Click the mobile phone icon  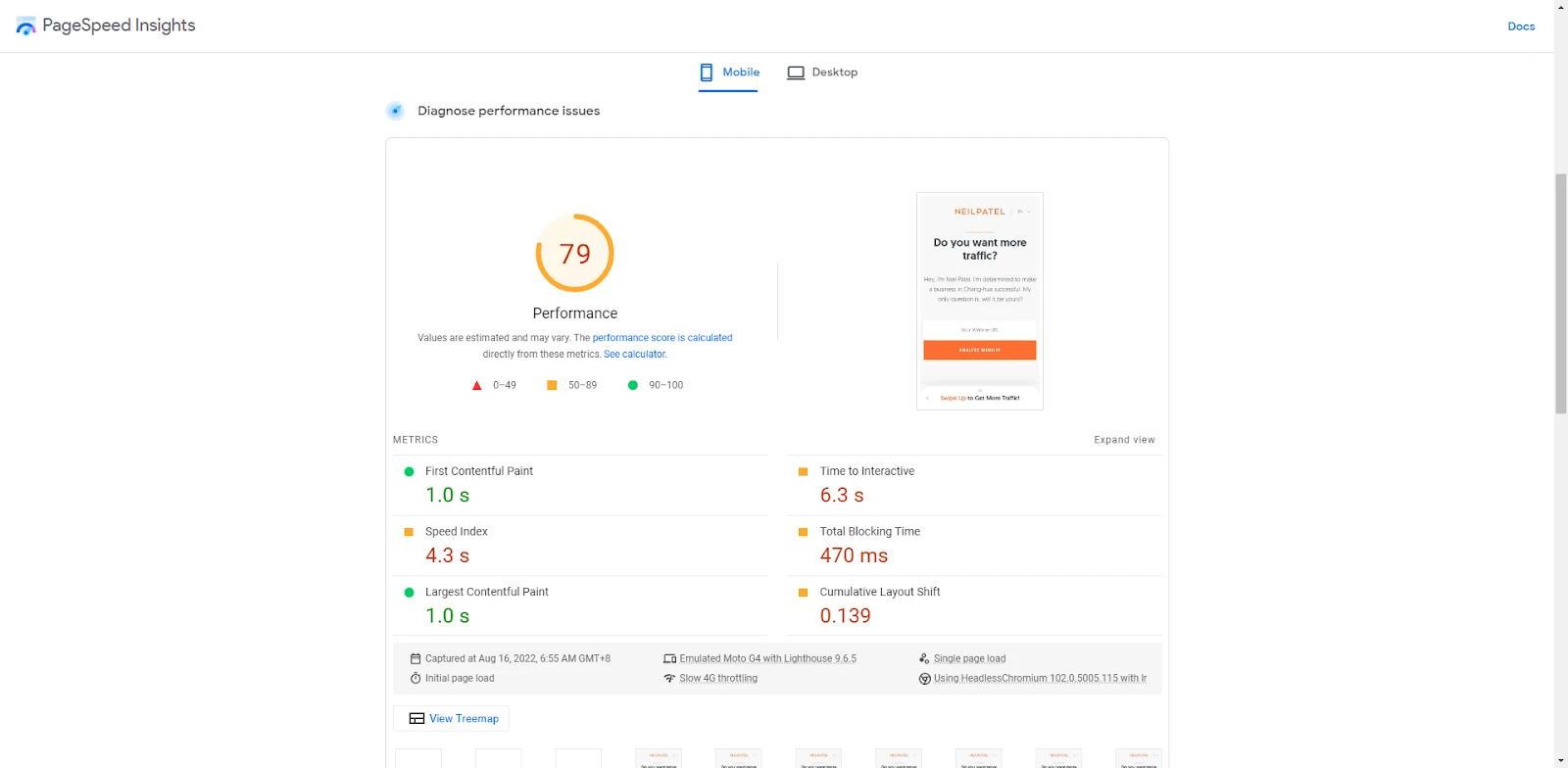click(707, 72)
